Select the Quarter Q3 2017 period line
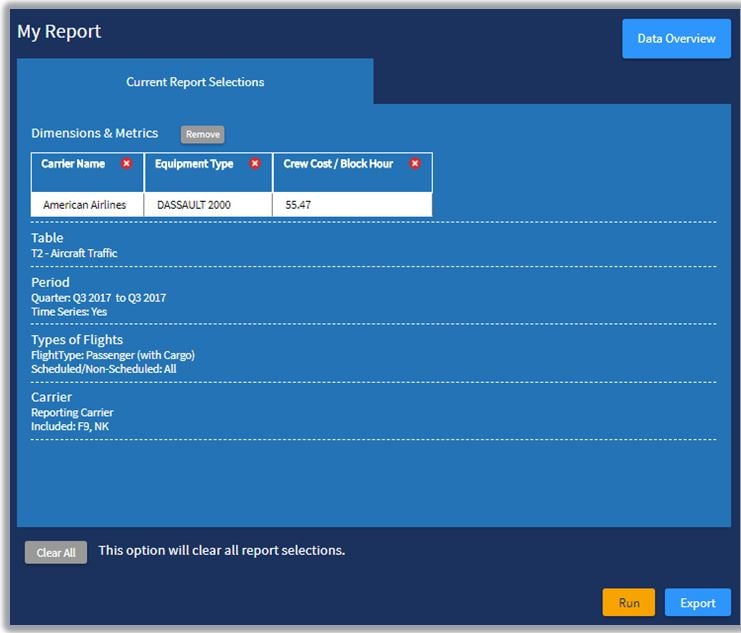Screen dimensions: 741x633 [x=98, y=298]
